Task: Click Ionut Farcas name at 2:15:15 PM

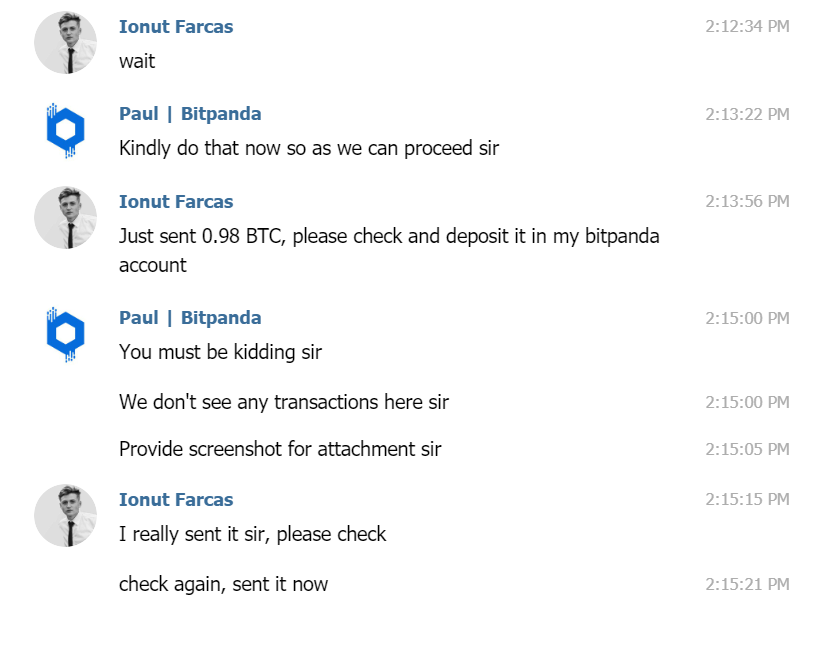Action: point(176,500)
